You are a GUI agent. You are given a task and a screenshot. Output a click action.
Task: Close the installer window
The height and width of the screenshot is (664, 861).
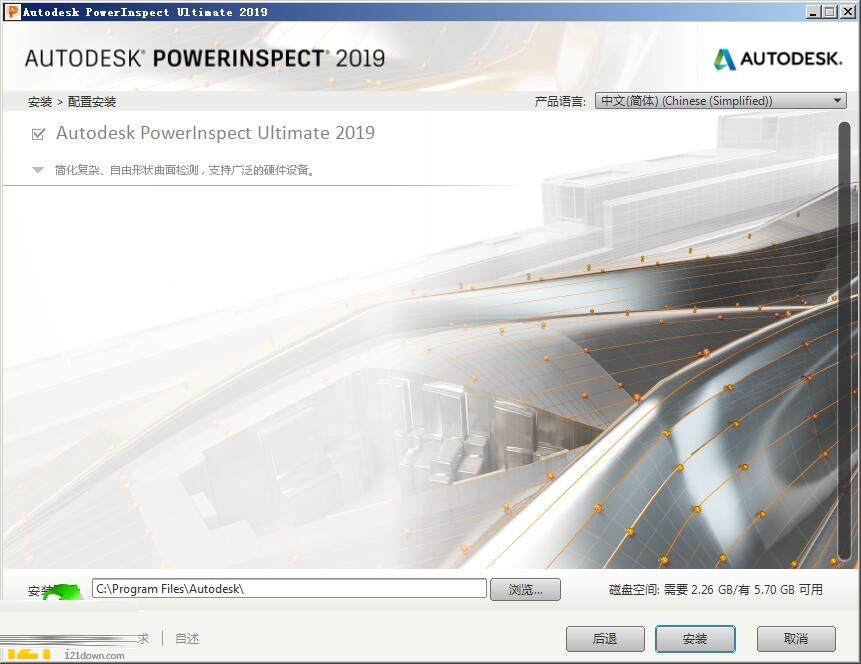pyautogui.click(x=848, y=12)
